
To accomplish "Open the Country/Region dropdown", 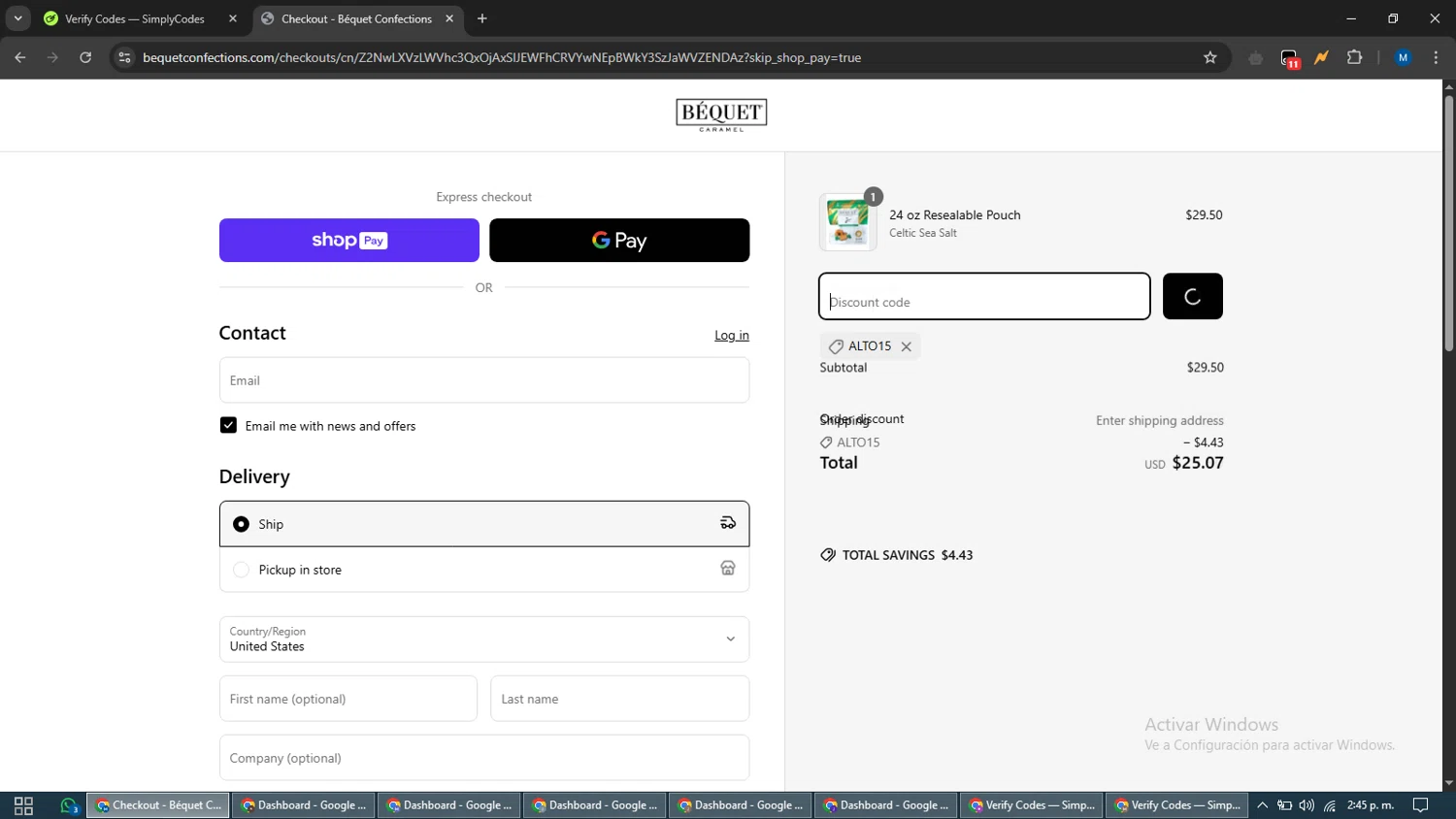I will coord(484,639).
